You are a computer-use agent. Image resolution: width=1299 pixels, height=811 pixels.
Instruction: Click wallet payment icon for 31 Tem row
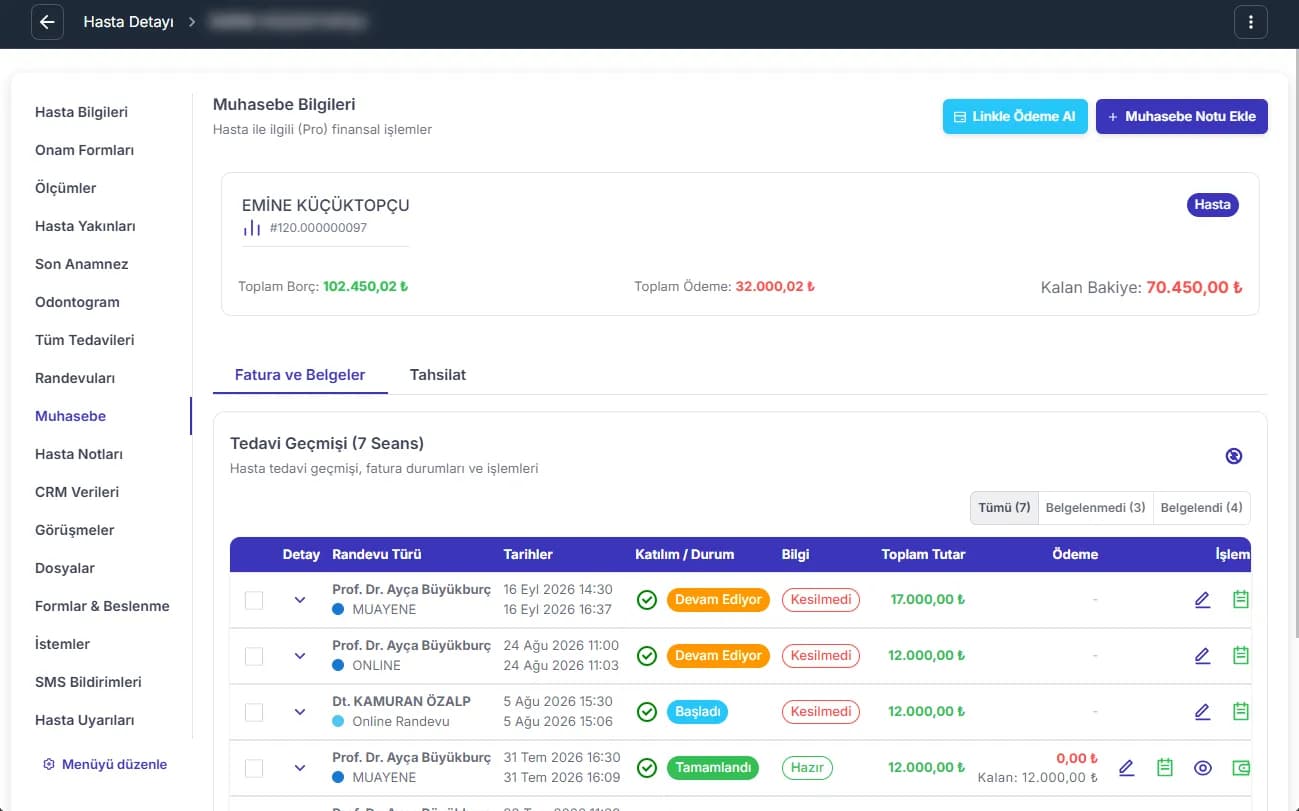click(x=1242, y=768)
